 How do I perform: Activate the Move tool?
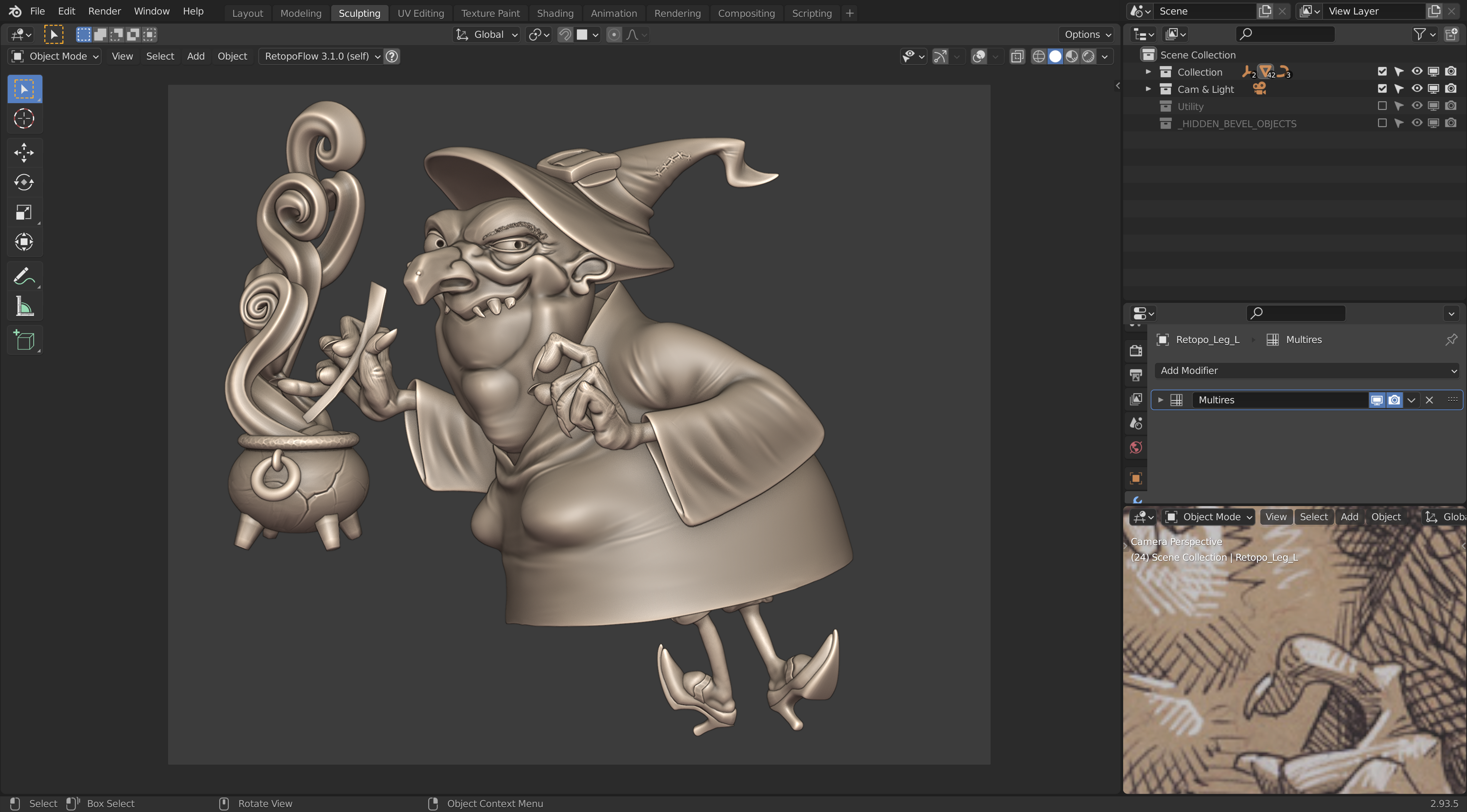pyautogui.click(x=24, y=152)
